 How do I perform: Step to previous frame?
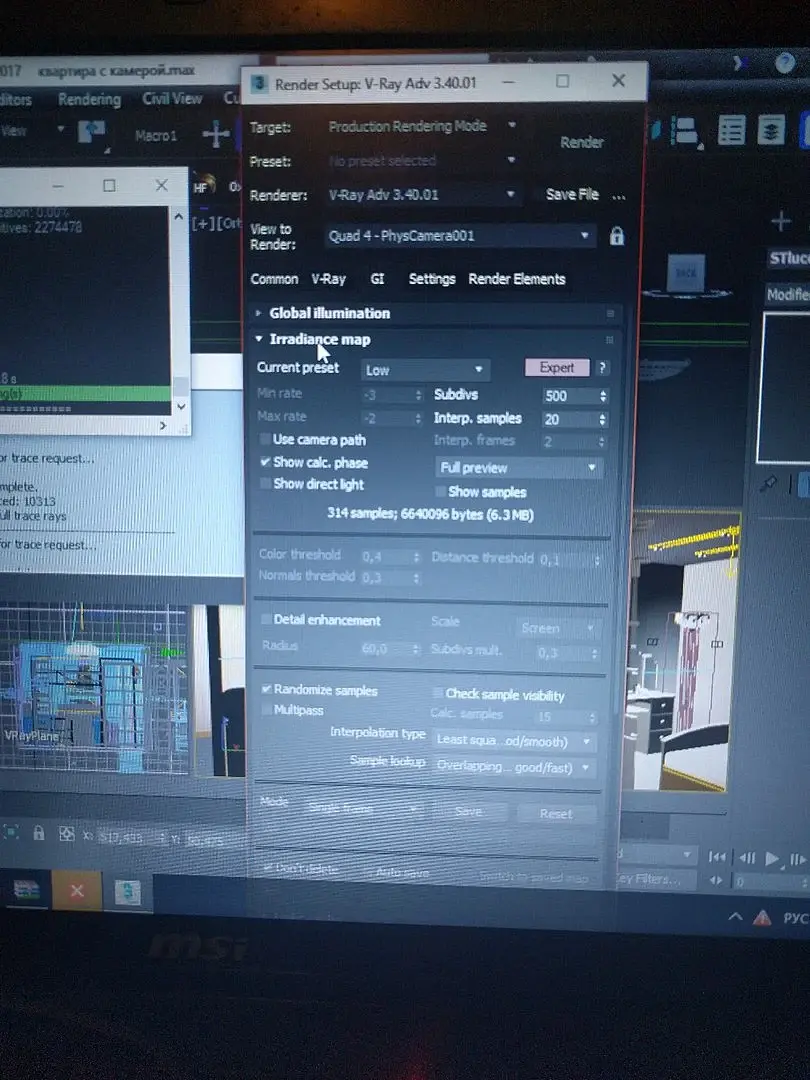(747, 858)
